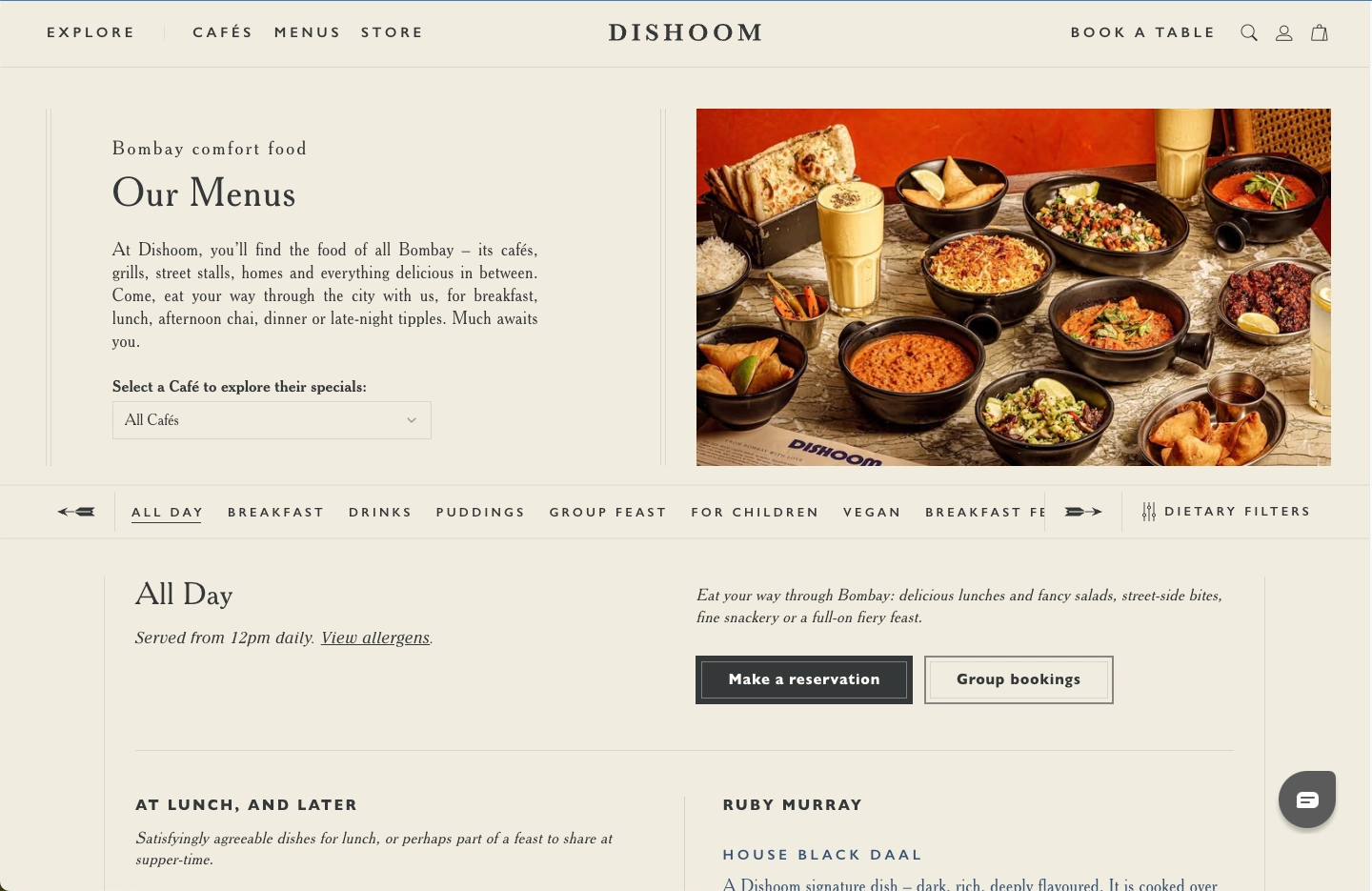Open the shopping bag icon

tap(1320, 32)
